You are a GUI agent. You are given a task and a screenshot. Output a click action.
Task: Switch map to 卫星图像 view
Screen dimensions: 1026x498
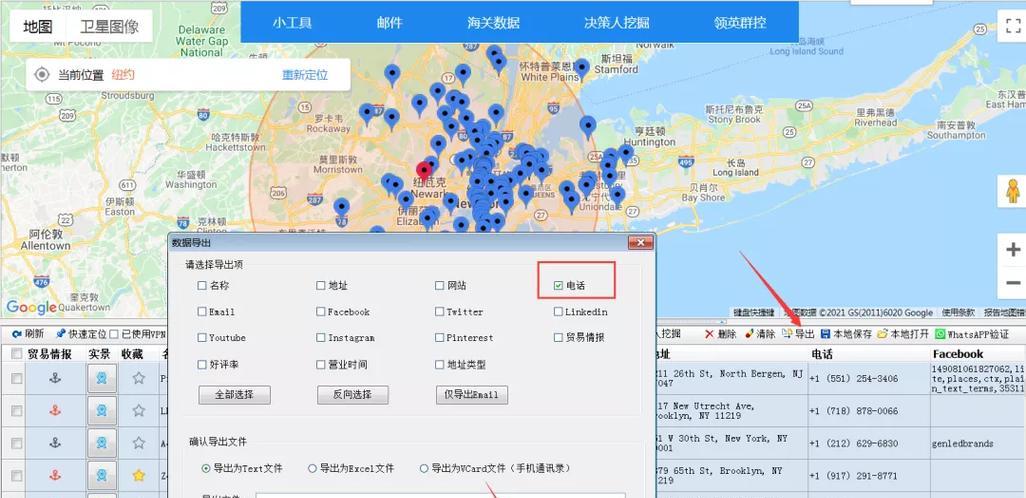pyautogui.click(x=109, y=26)
